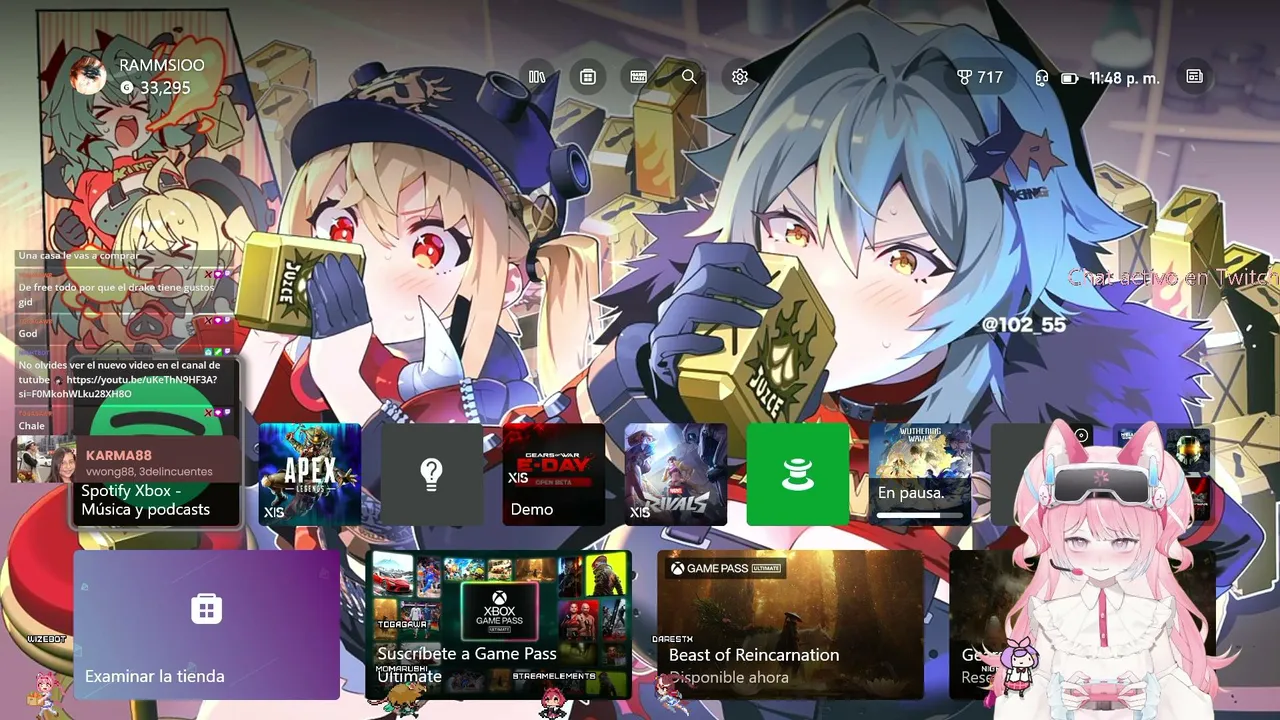Open the green joystick tile
1280x720 pixels.
pos(797,474)
